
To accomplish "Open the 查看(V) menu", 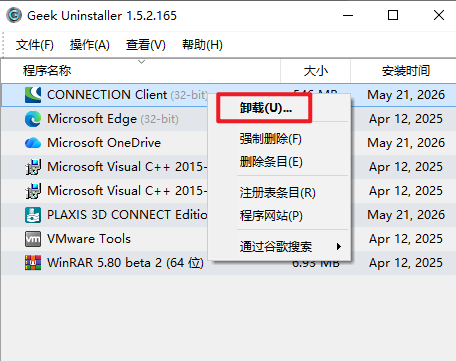I will [x=146, y=45].
